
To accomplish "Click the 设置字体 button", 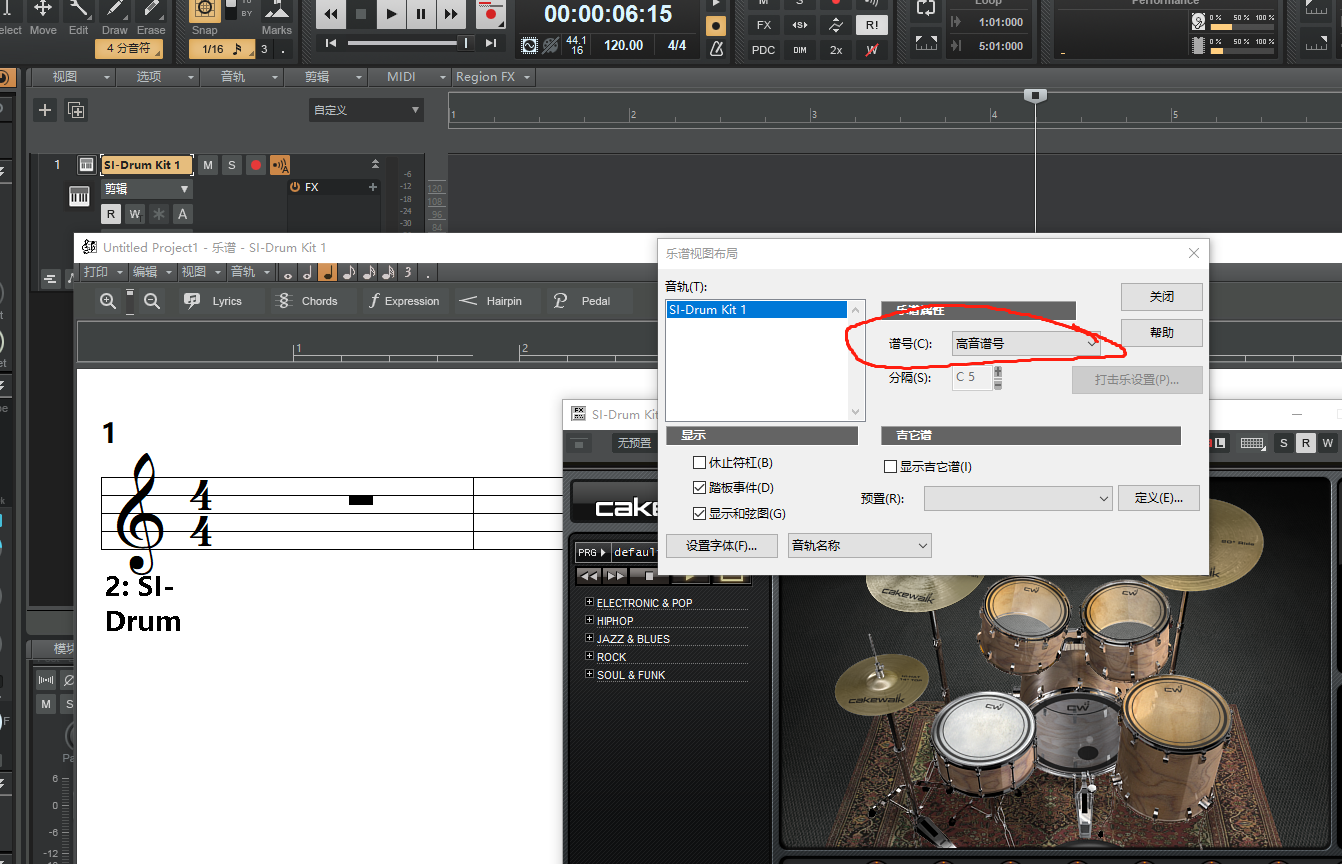I will (x=722, y=546).
